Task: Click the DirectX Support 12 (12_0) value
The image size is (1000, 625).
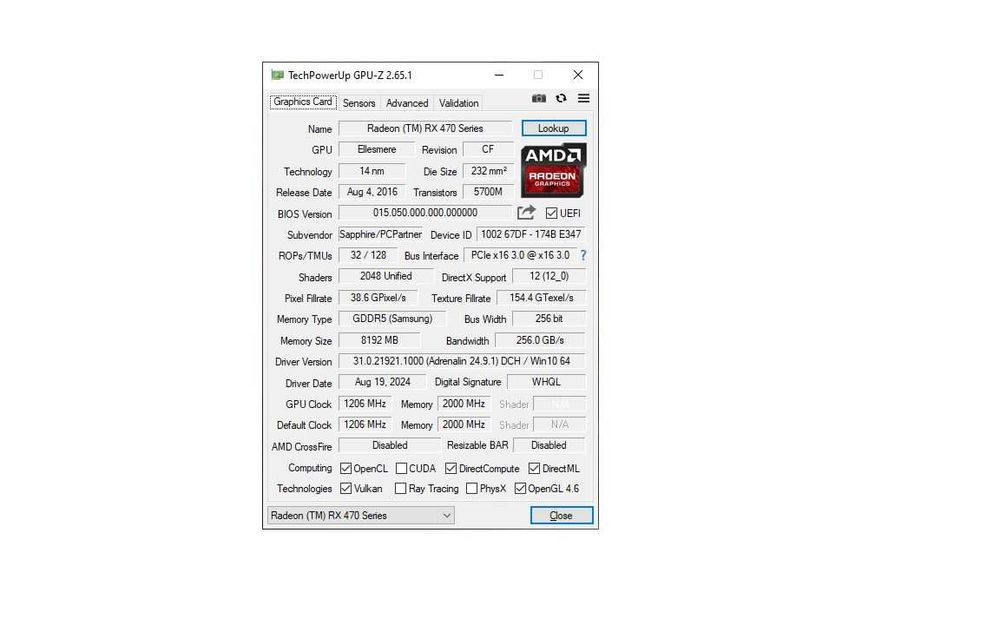Action: pyautogui.click(x=549, y=276)
